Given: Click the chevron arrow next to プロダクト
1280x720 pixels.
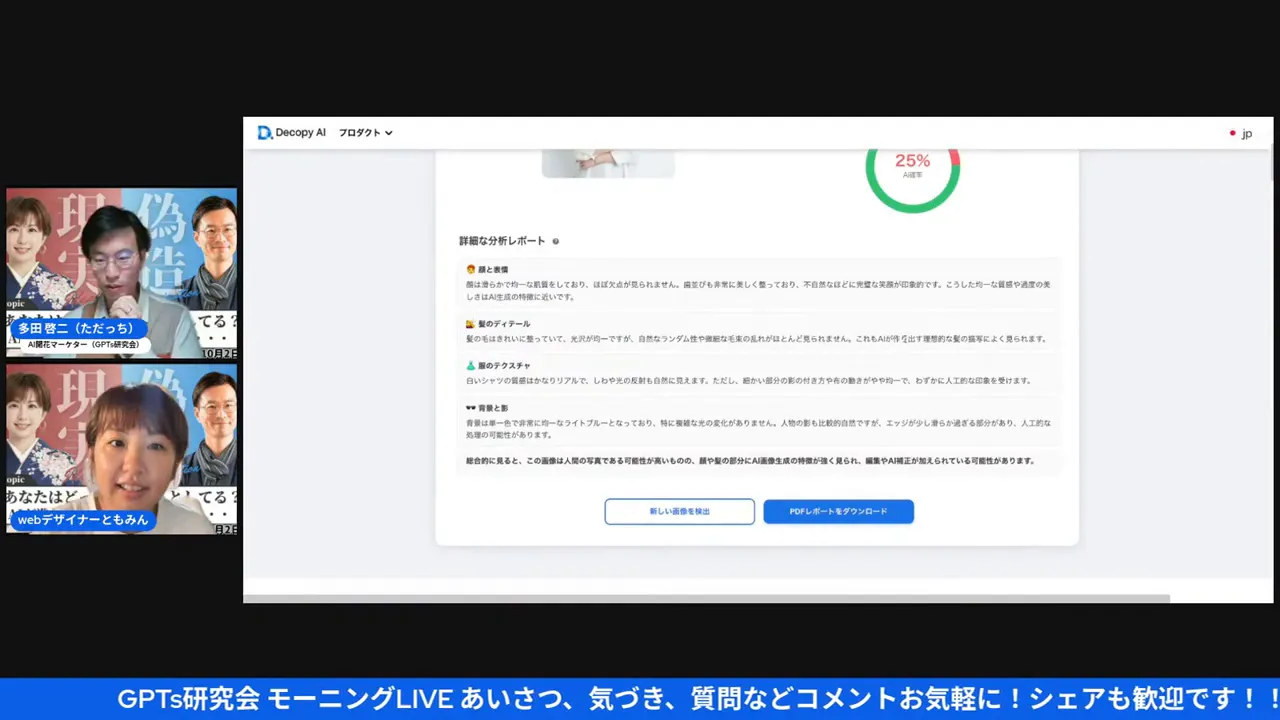Looking at the screenshot, I should pyautogui.click(x=389, y=133).
